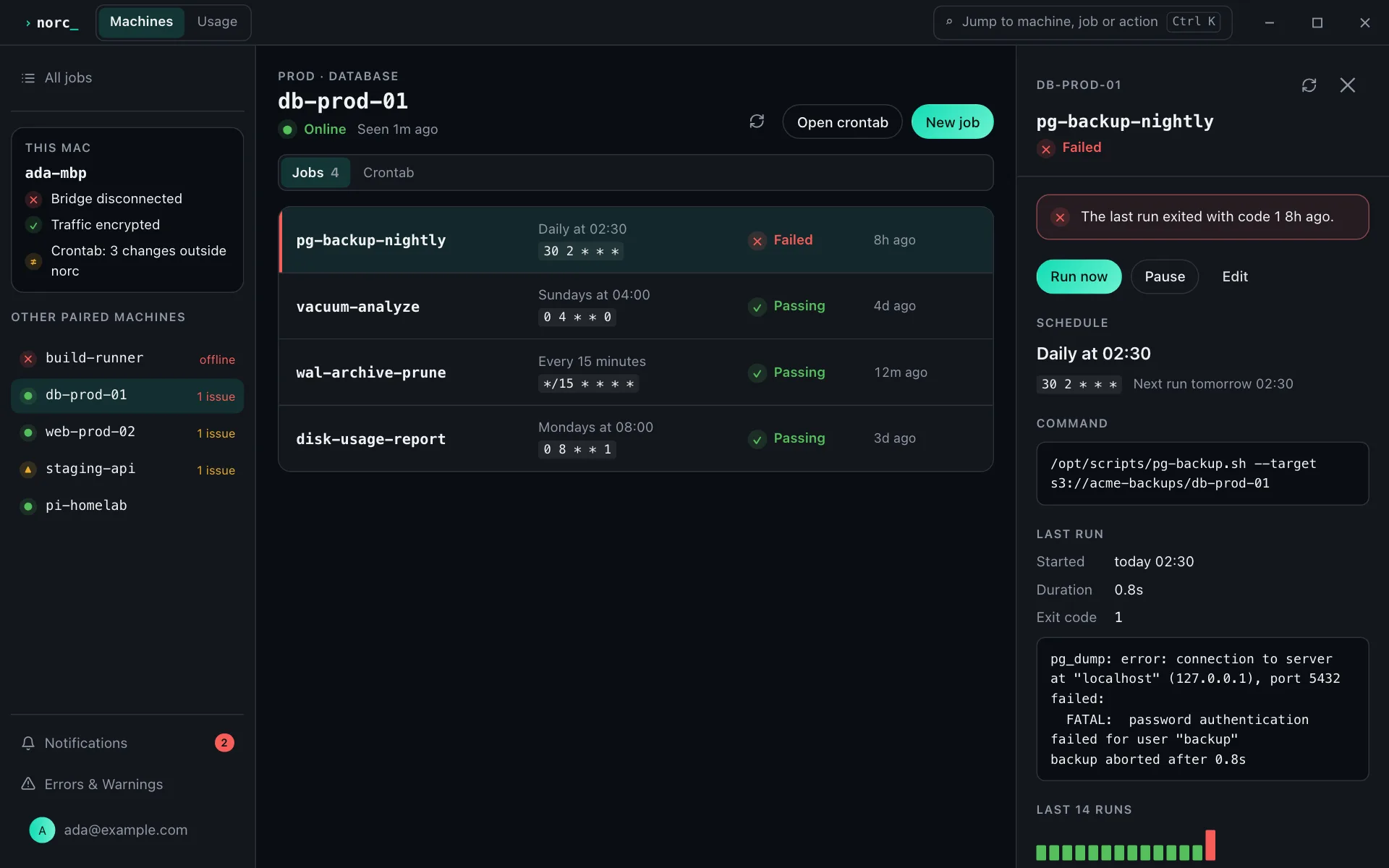This screenshot has height=868, width=1389.
Task: Click the build-runner offline status icon
Action: (28, 359)
